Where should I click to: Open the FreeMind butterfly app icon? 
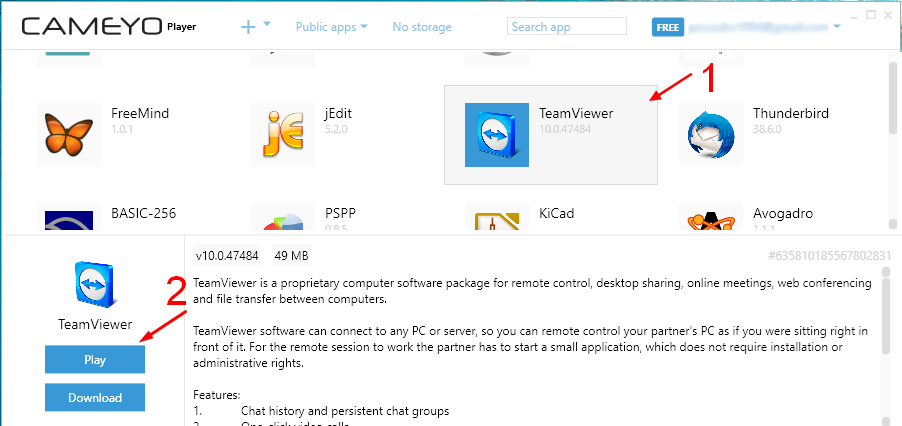pos(69,135)
